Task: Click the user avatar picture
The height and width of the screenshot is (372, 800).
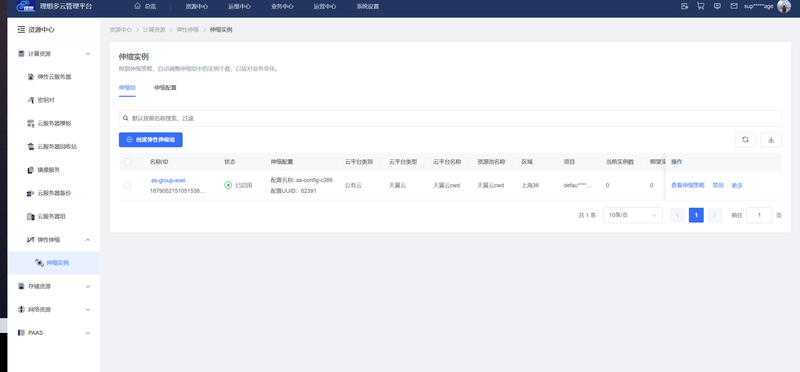Action: pyautogui.click(x=784, y=6)
